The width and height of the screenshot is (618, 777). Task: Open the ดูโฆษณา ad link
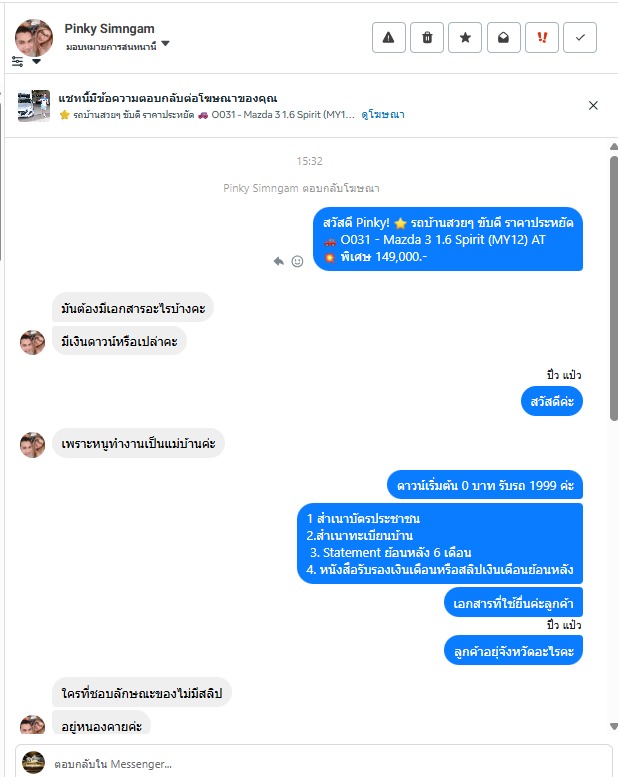click(x=383, y=114)
